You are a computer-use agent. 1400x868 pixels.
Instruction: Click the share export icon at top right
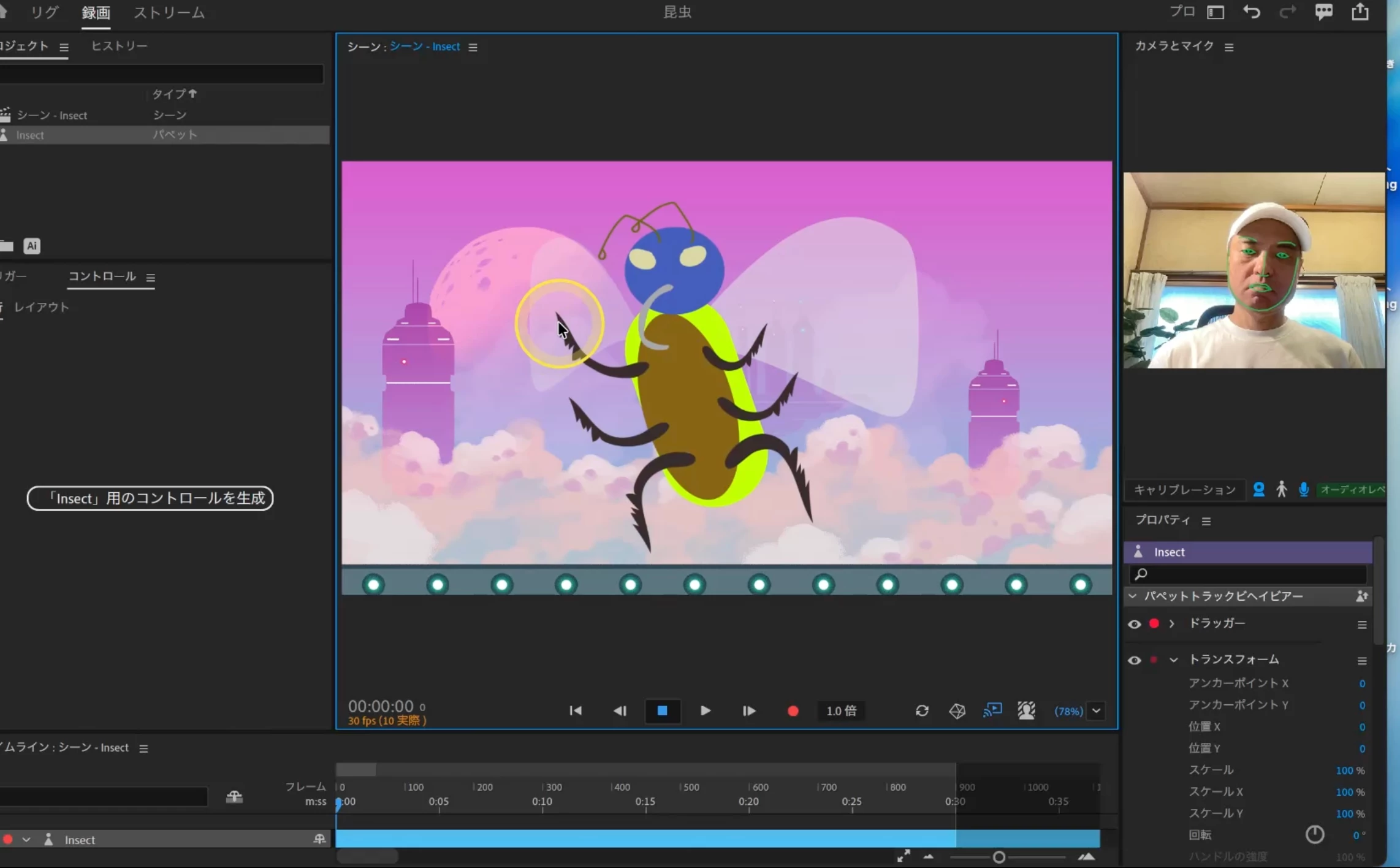1360,12
